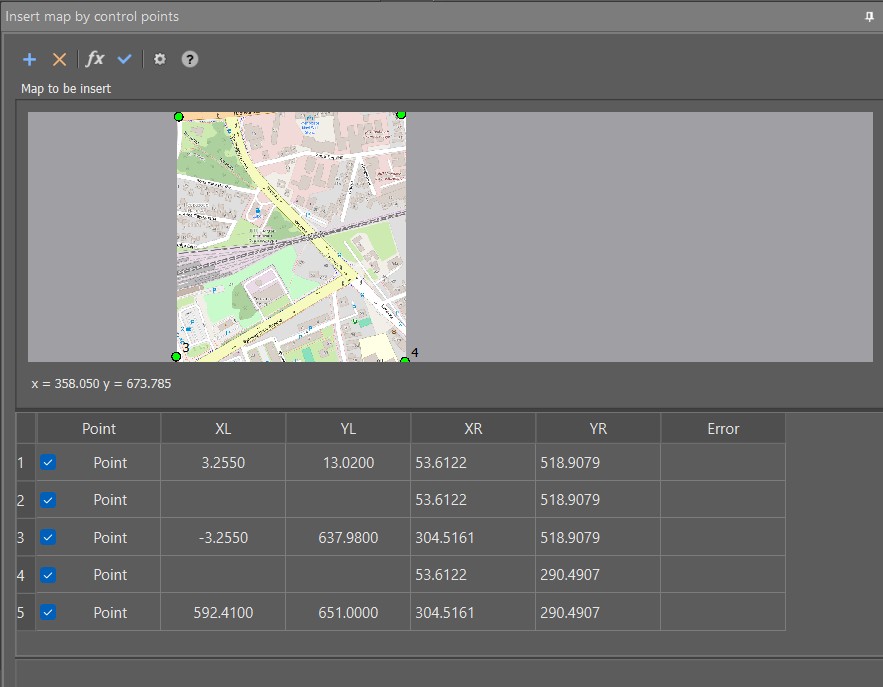Image resolution: width=883 pixels, height=687 pixels.
Task: Click the map preview thumbnail image
Action: [291, 236]
